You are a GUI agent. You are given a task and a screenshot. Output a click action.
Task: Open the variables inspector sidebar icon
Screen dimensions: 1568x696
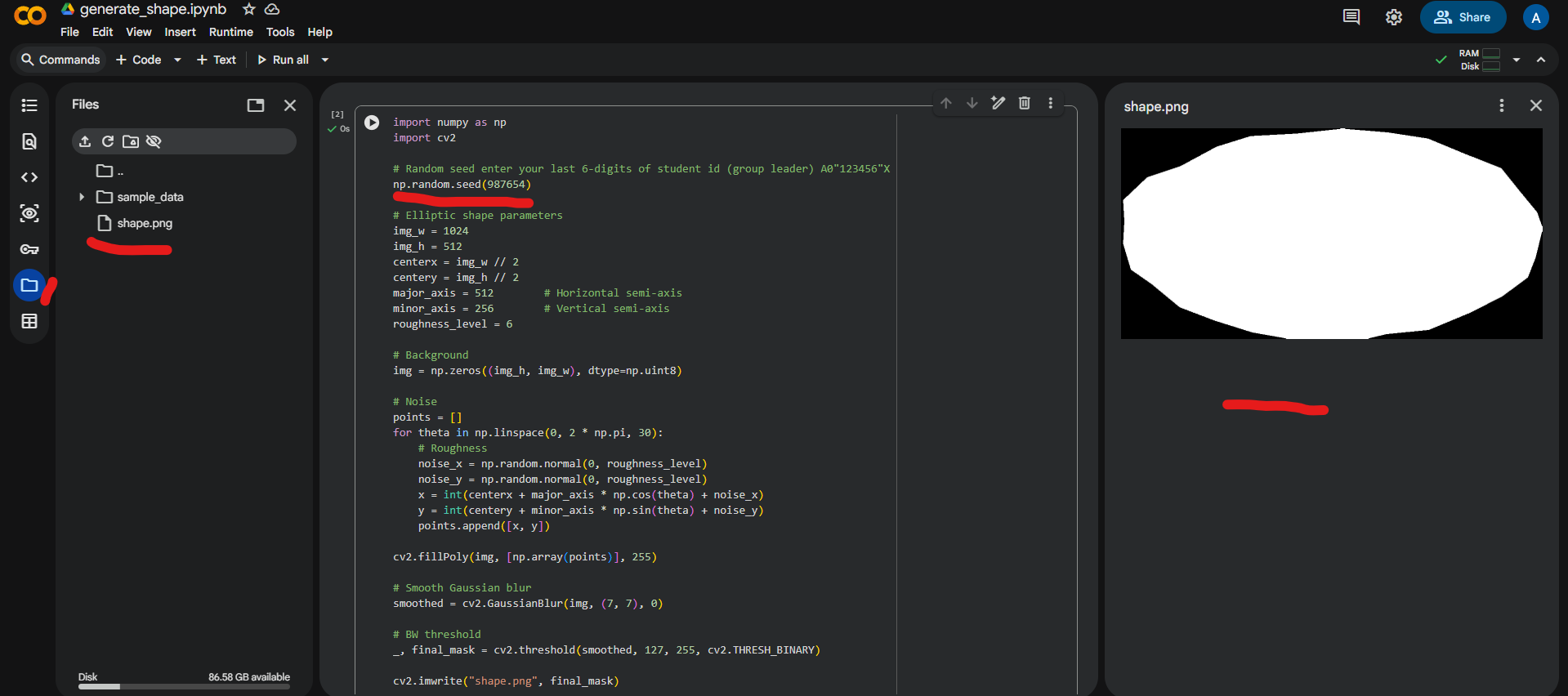pyautogui.click(x=29, y=213)
